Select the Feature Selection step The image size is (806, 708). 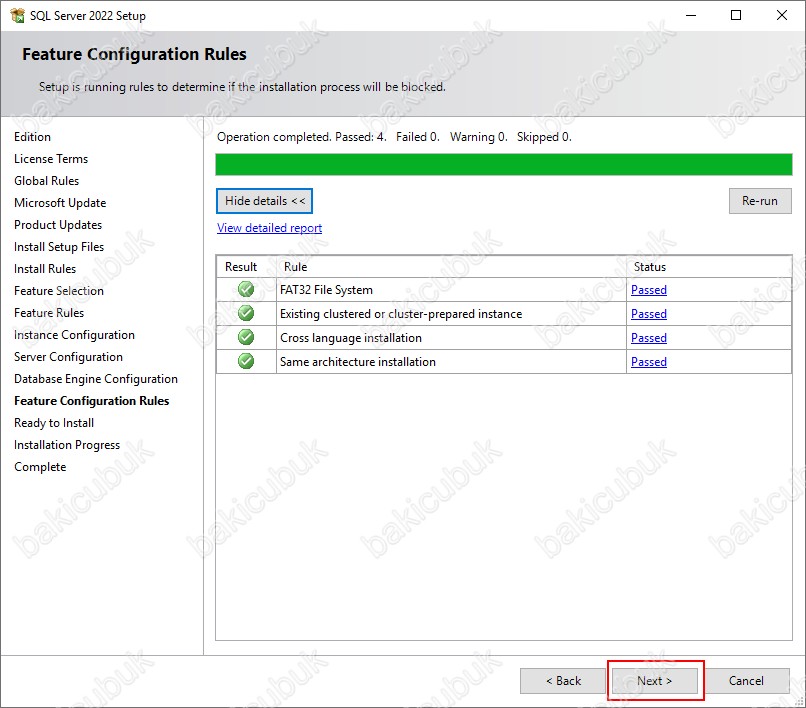pyautogui.click(x=59, y=291)
